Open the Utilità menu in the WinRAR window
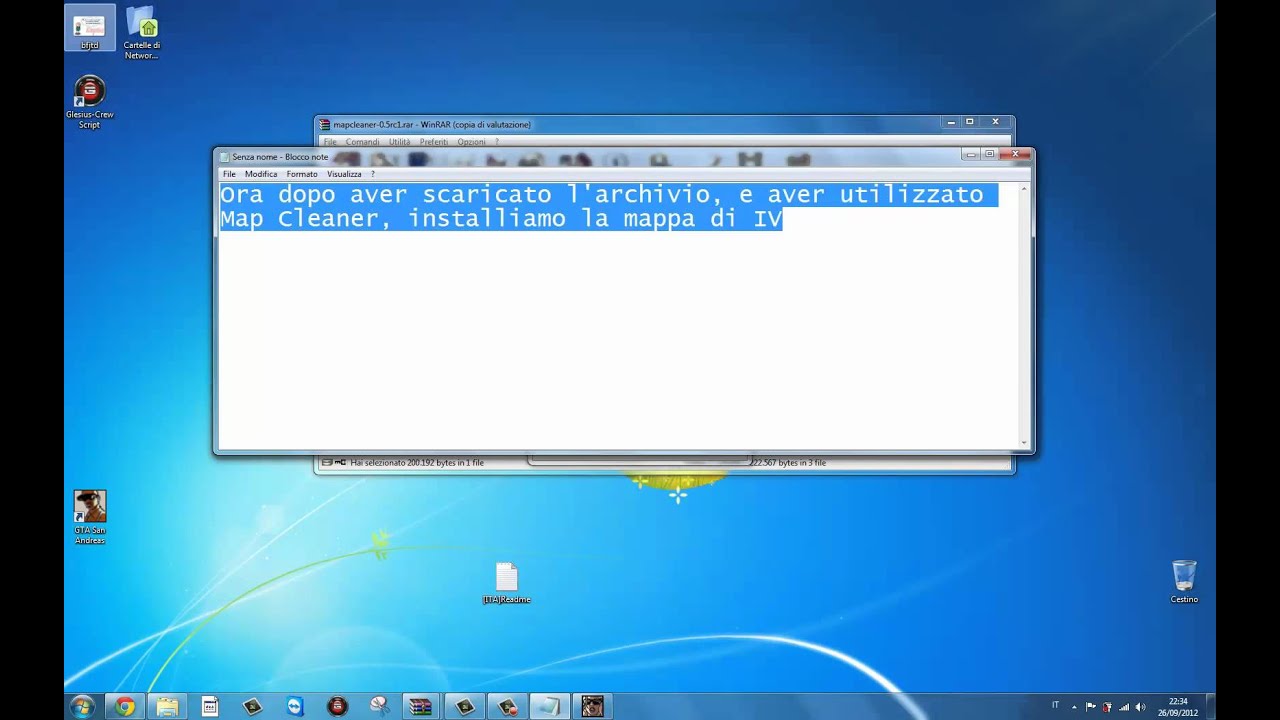 pyautogui.click(x=399, y=142)
